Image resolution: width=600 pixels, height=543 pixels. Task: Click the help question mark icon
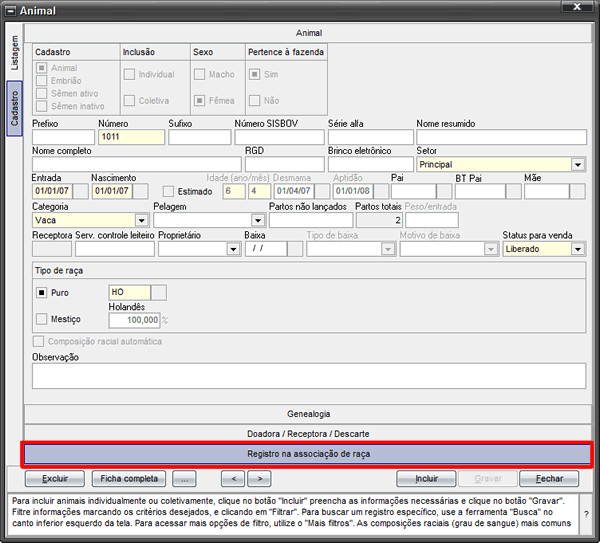[586, 514]
